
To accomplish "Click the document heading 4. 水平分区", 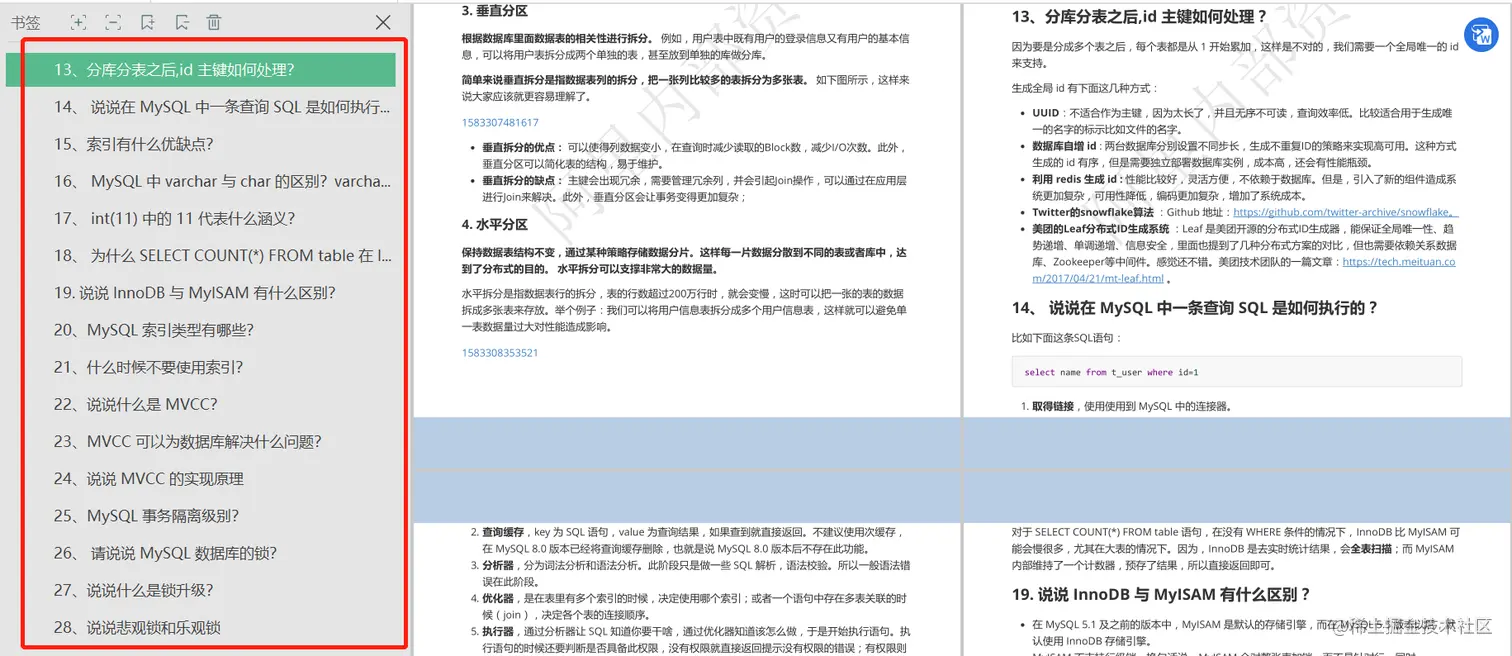I will [x=494, y=224].
